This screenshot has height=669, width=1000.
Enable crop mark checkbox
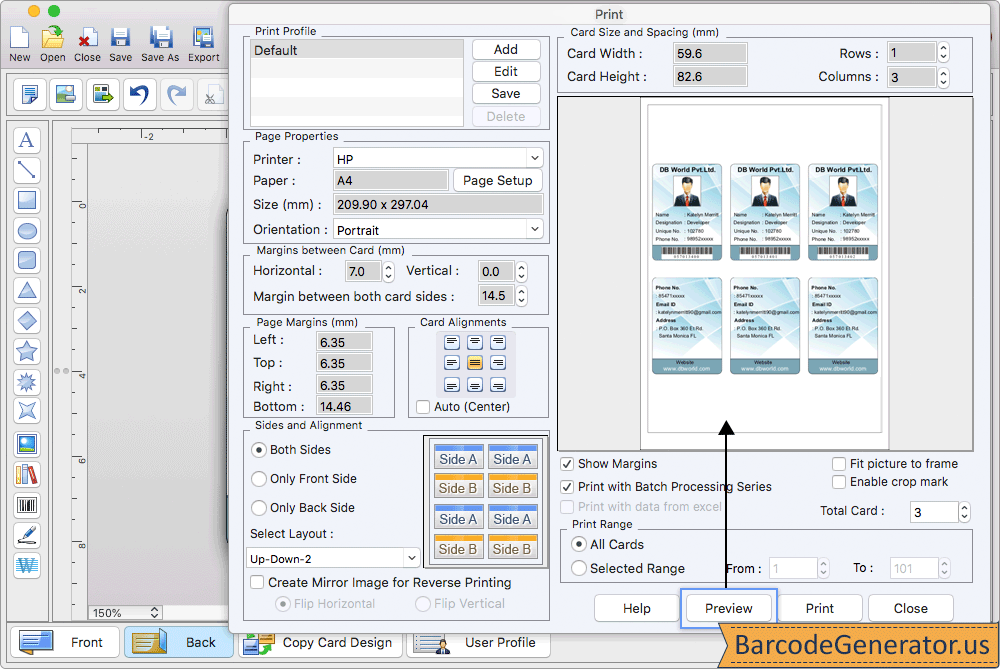pyautogui.click(x=839, y=482)
